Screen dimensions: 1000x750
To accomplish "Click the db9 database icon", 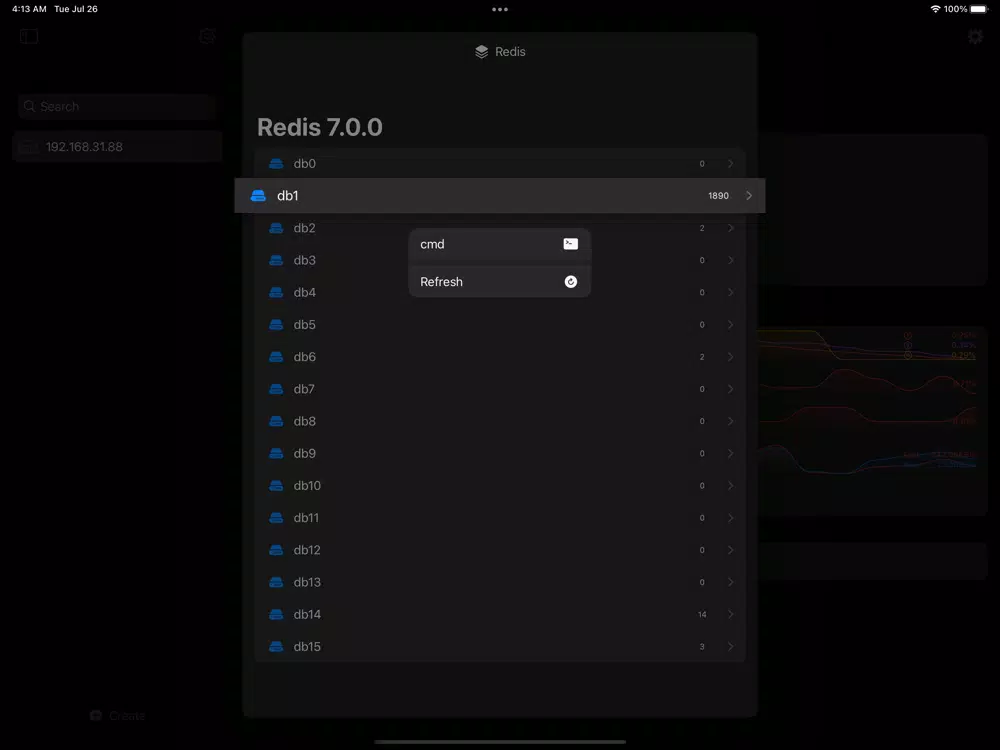I will tap(276, 453).
